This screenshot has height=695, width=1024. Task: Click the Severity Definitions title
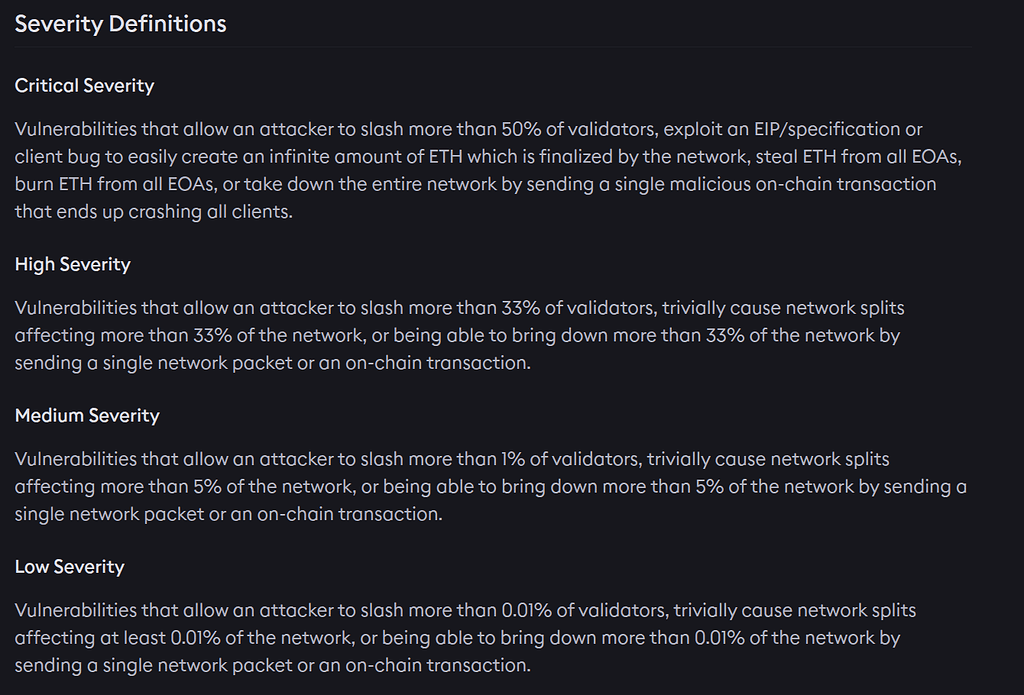120,24
